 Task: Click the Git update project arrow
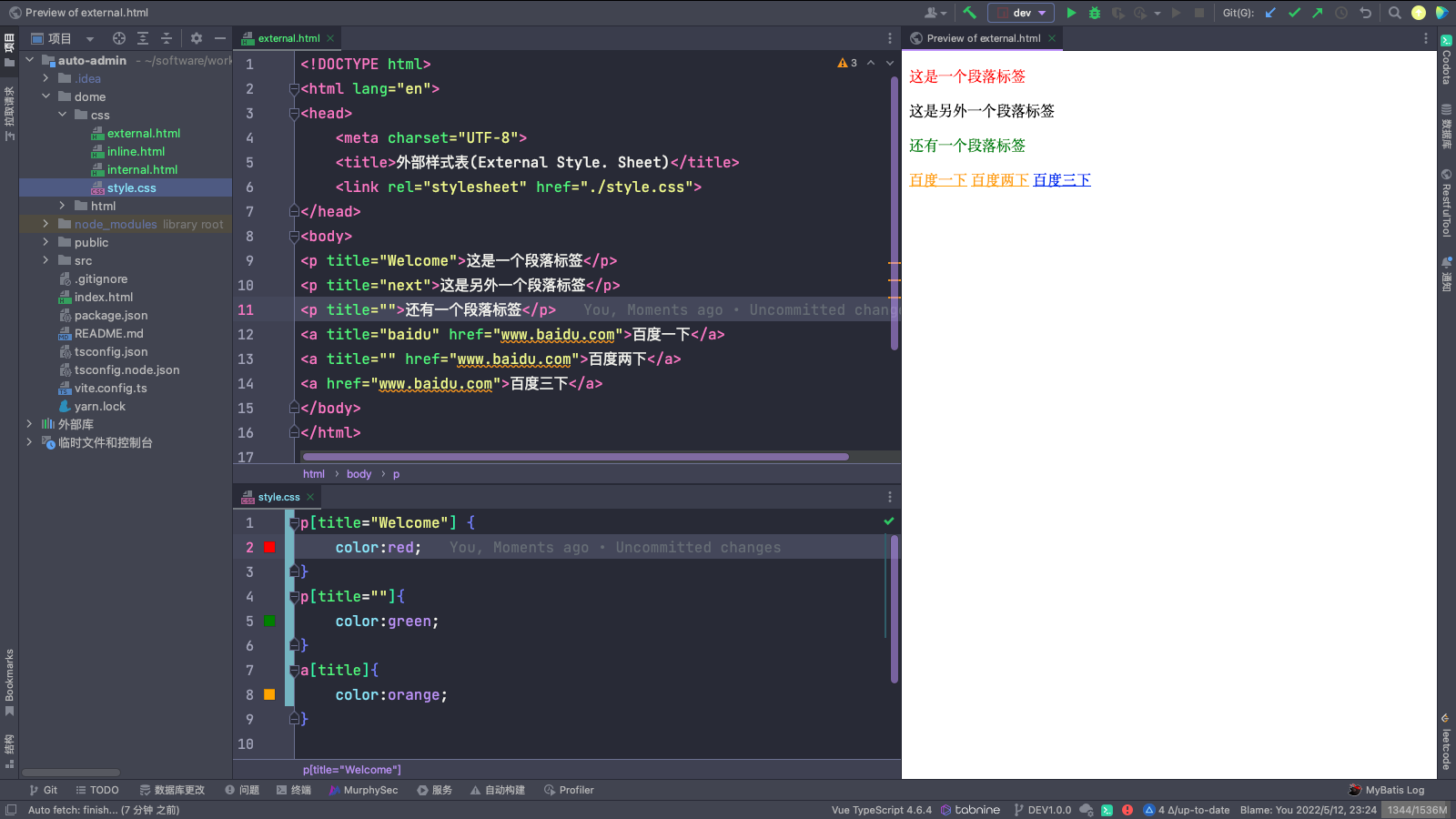(x=1271, y=13)
